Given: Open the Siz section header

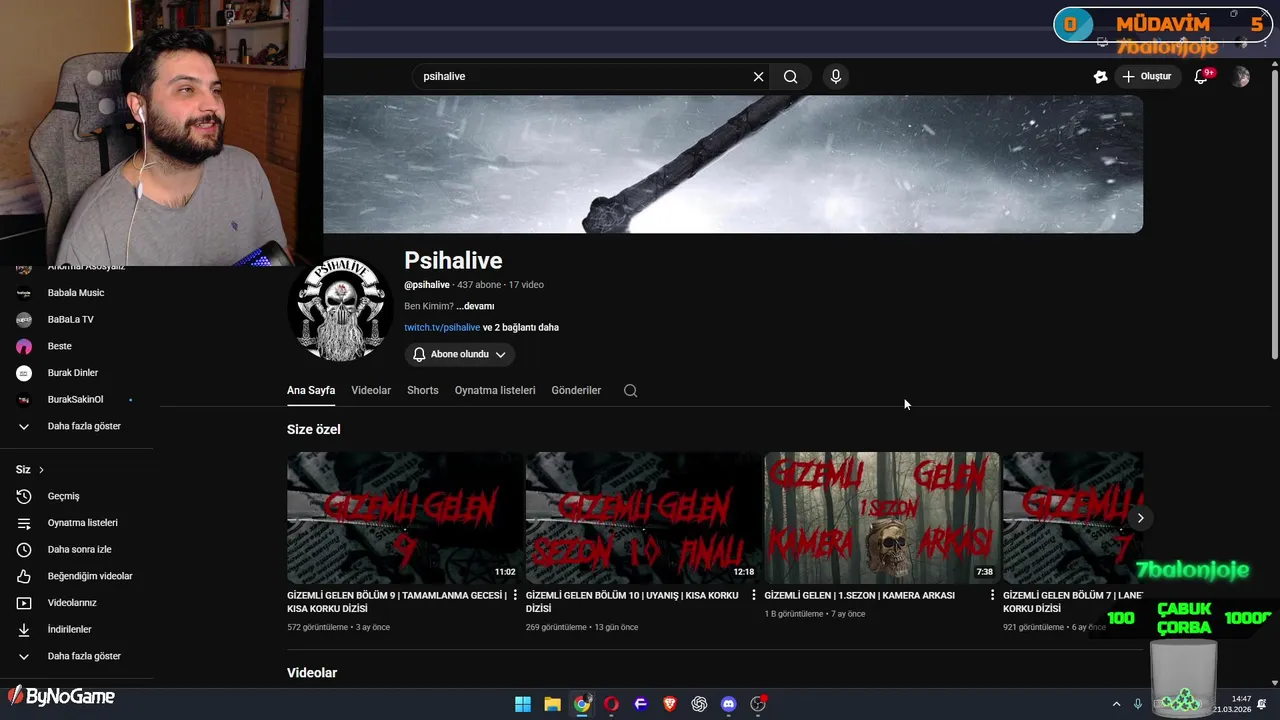Looking at the screenshot, I should pyautogui.click(x=30, y=469).
